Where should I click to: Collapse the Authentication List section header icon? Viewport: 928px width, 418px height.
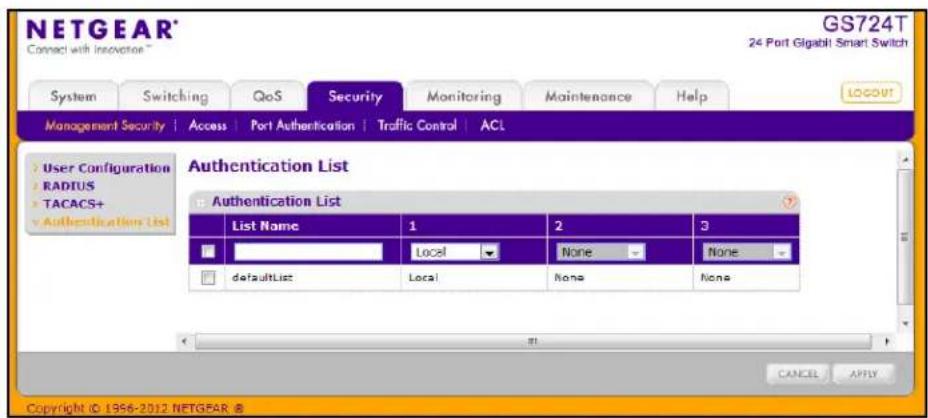(200, 202)
